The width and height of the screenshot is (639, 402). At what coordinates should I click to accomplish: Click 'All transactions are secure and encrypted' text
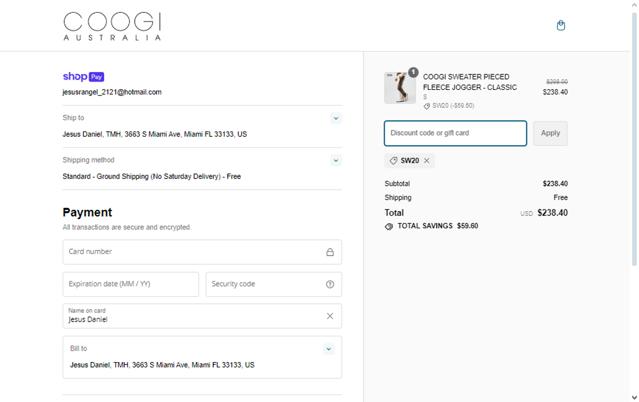126,227
